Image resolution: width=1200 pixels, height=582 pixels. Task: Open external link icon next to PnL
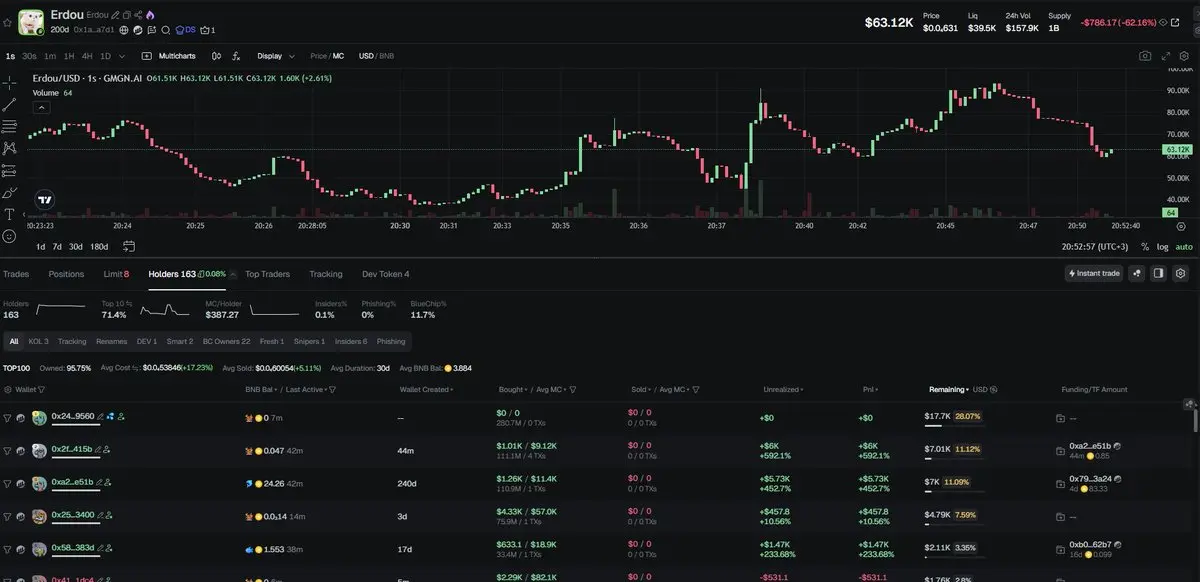(1174, 22)
